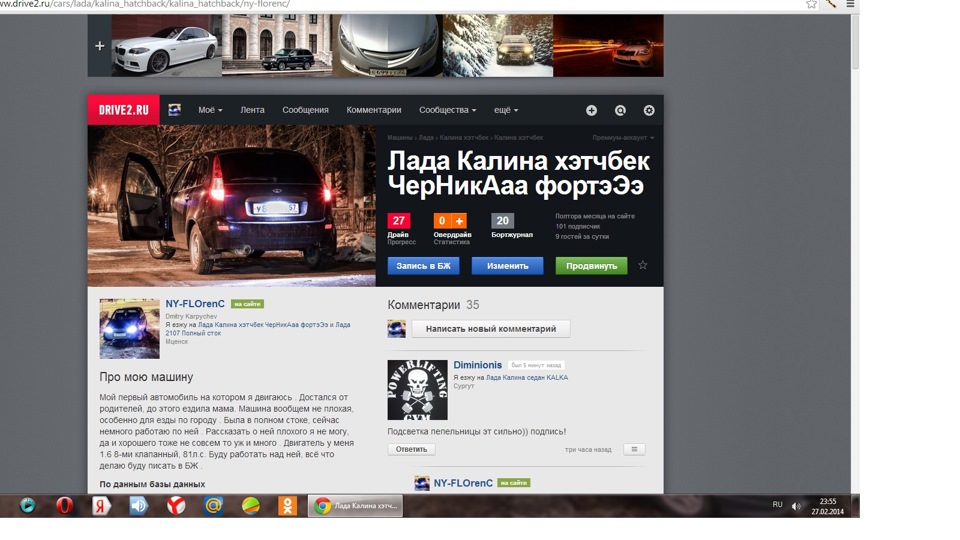Click the Машины breadcrumb link
Viewport: 960px width, 540px height.
tap(400, 138)
